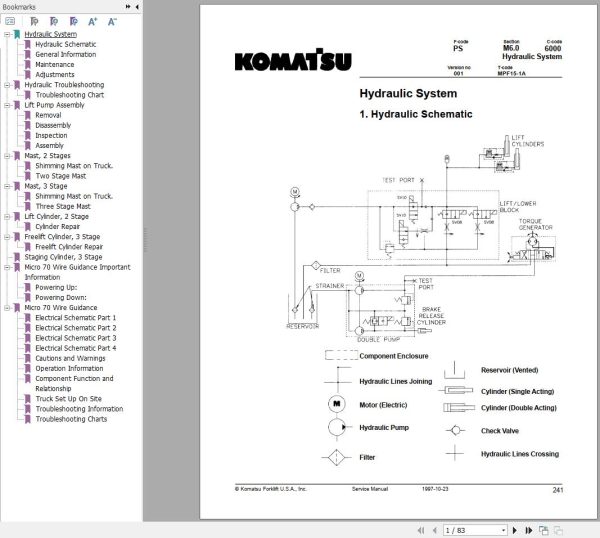
Task: Click the bookmark options list icon
Action: coord(10,21)
